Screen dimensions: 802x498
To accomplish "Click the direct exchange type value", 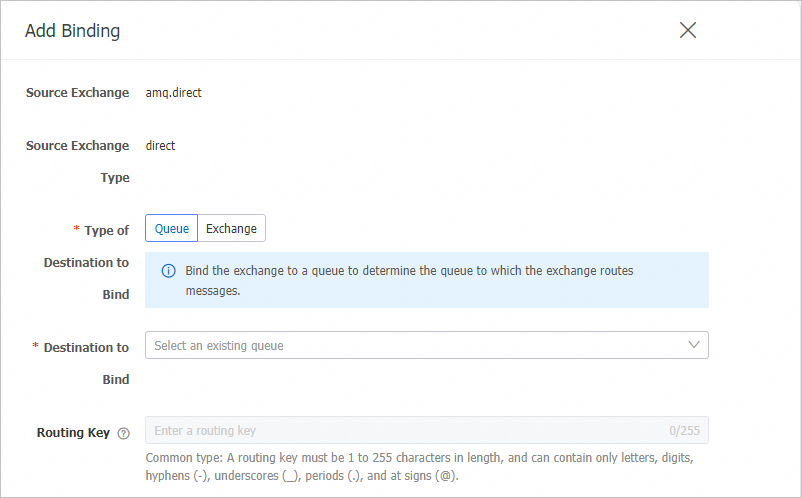I will click(160, 146).
